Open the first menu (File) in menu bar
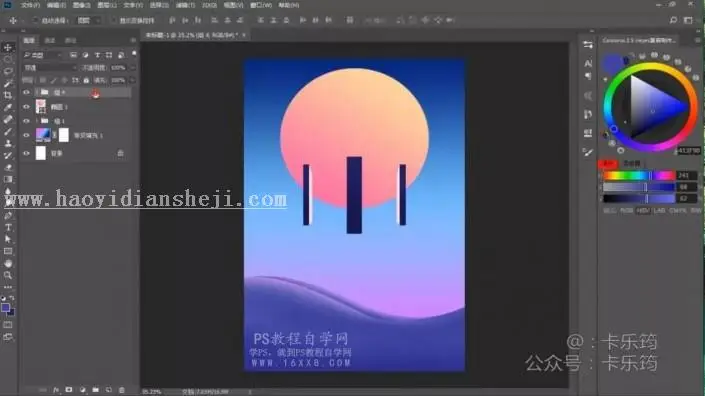The width and height of the screenshot is (705, 396). click(x=30, y=5)
